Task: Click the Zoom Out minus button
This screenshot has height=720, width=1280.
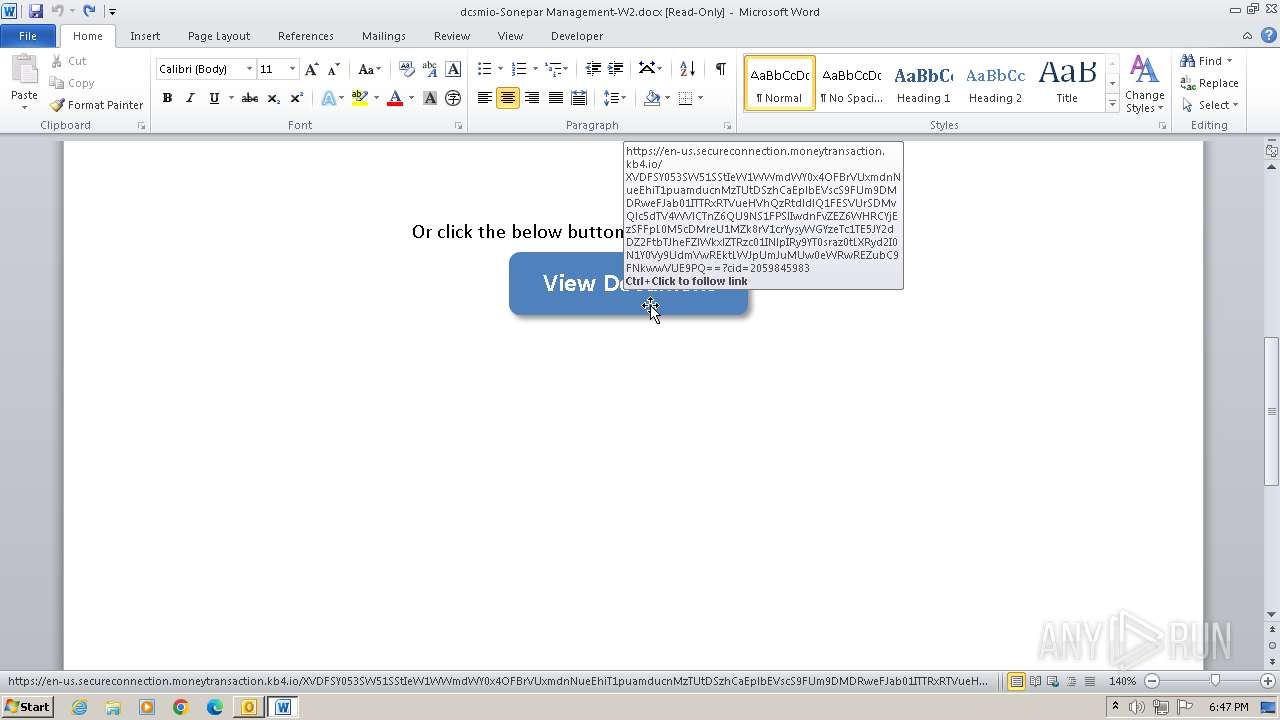Action: pos(1152,681)
